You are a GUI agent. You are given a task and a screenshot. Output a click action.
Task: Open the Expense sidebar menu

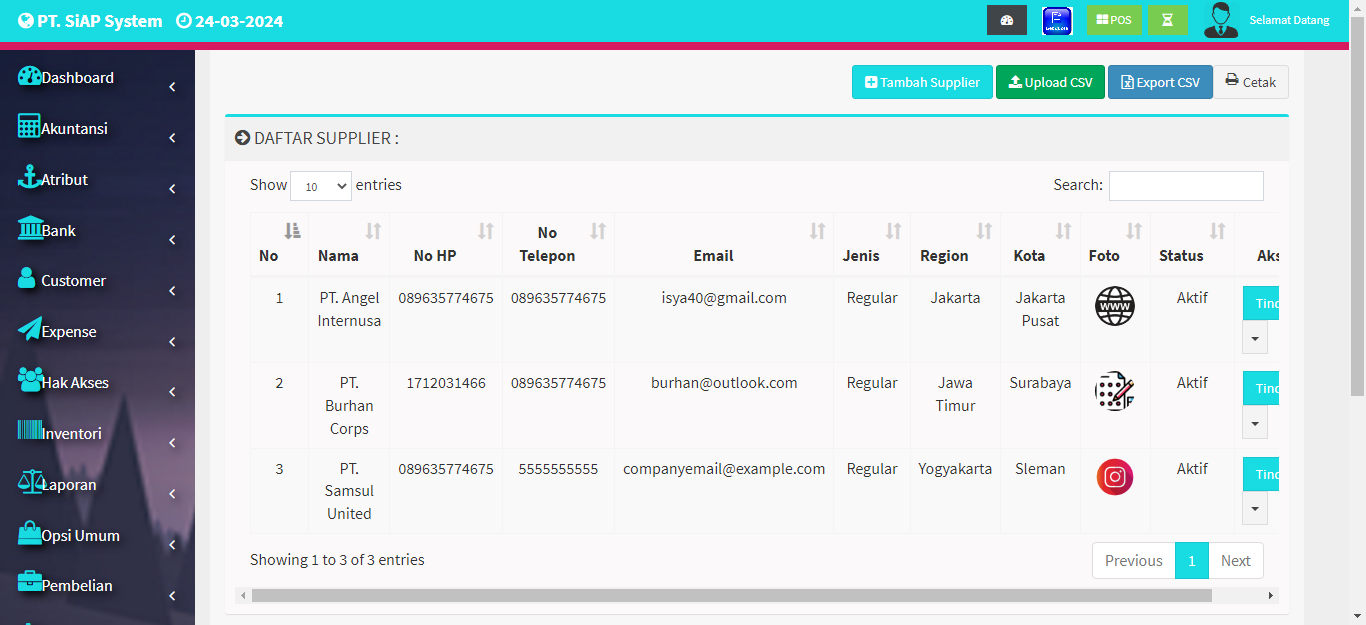coord(97,332)
